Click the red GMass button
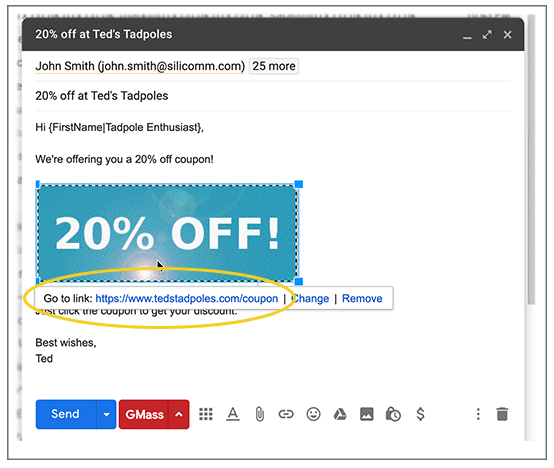Viewport: 554px width, 468px height. tap(144, 414)
